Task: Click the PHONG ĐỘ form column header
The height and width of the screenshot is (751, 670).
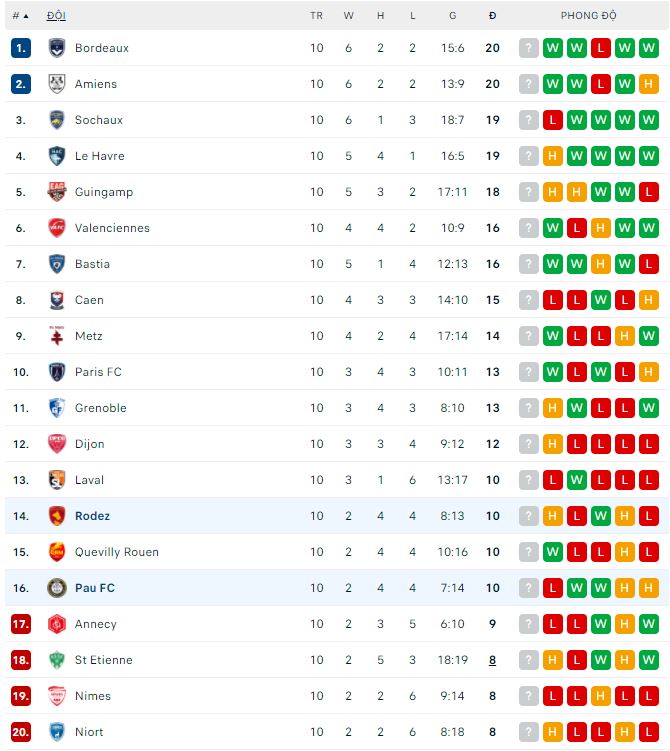Action: pyautogui.click(x=588, y=16)
